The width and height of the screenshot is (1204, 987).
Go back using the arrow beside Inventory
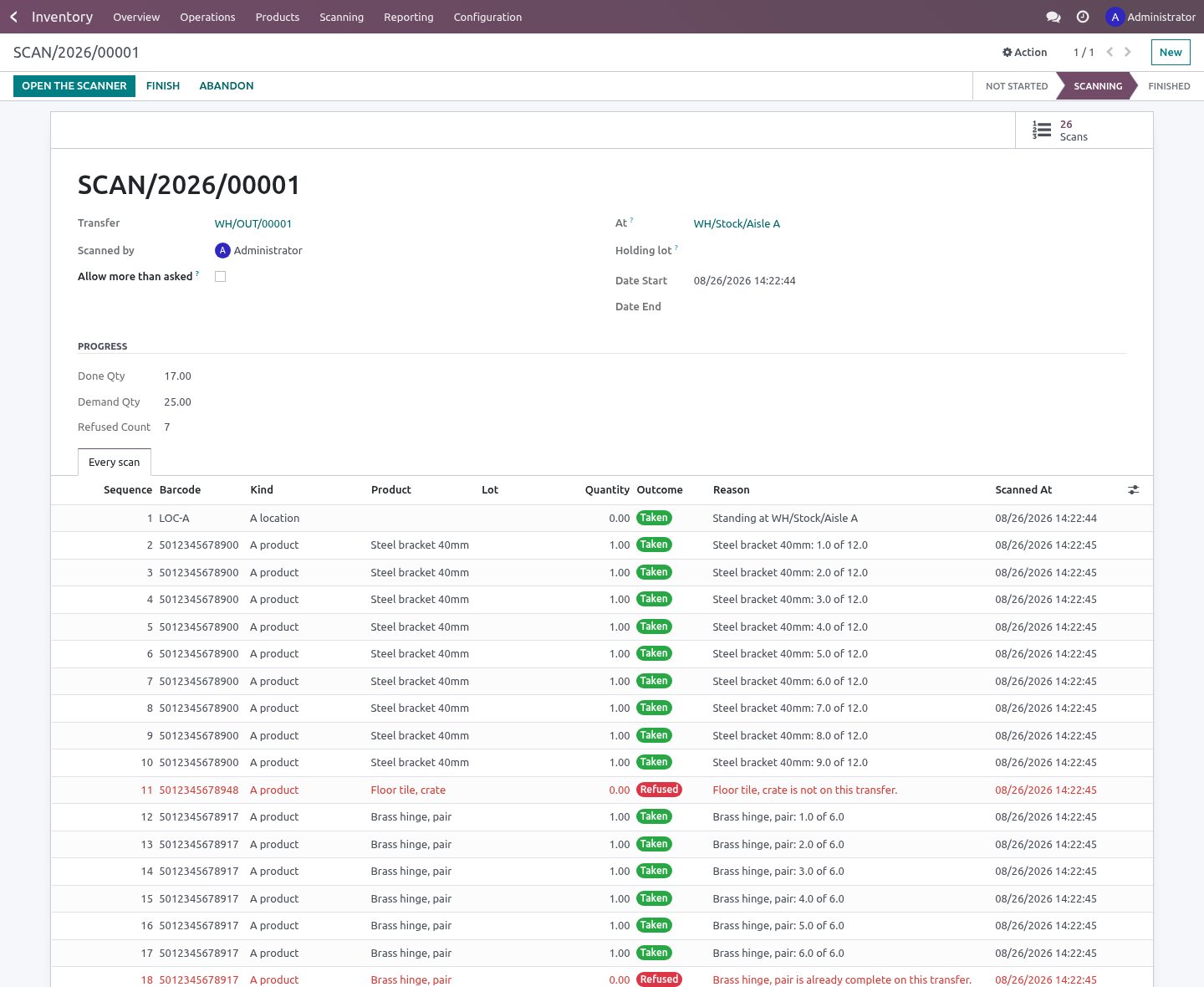coord(14,17)
